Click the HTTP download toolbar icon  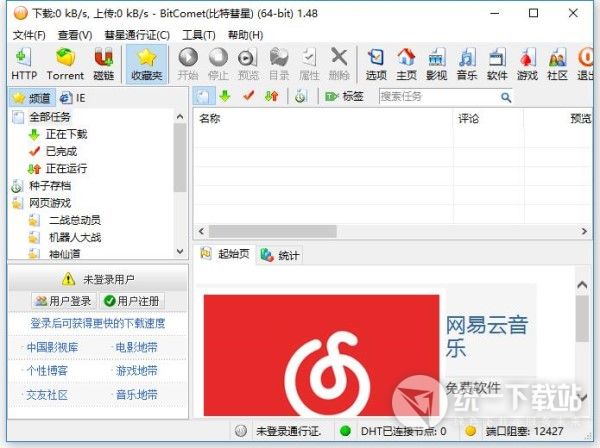pyautogui.click(x=23, y=63)
